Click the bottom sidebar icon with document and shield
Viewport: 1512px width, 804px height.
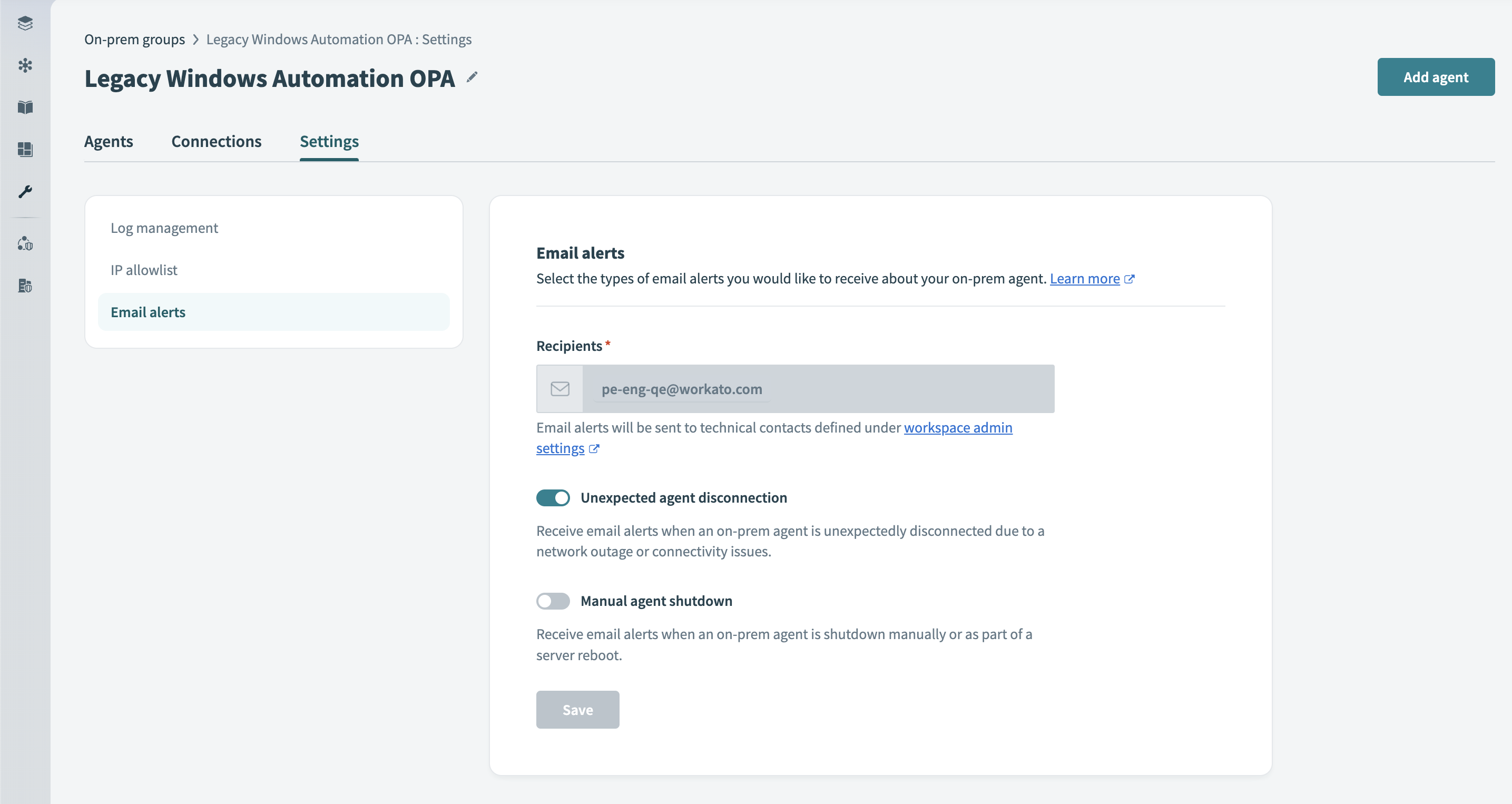[25, 286]
